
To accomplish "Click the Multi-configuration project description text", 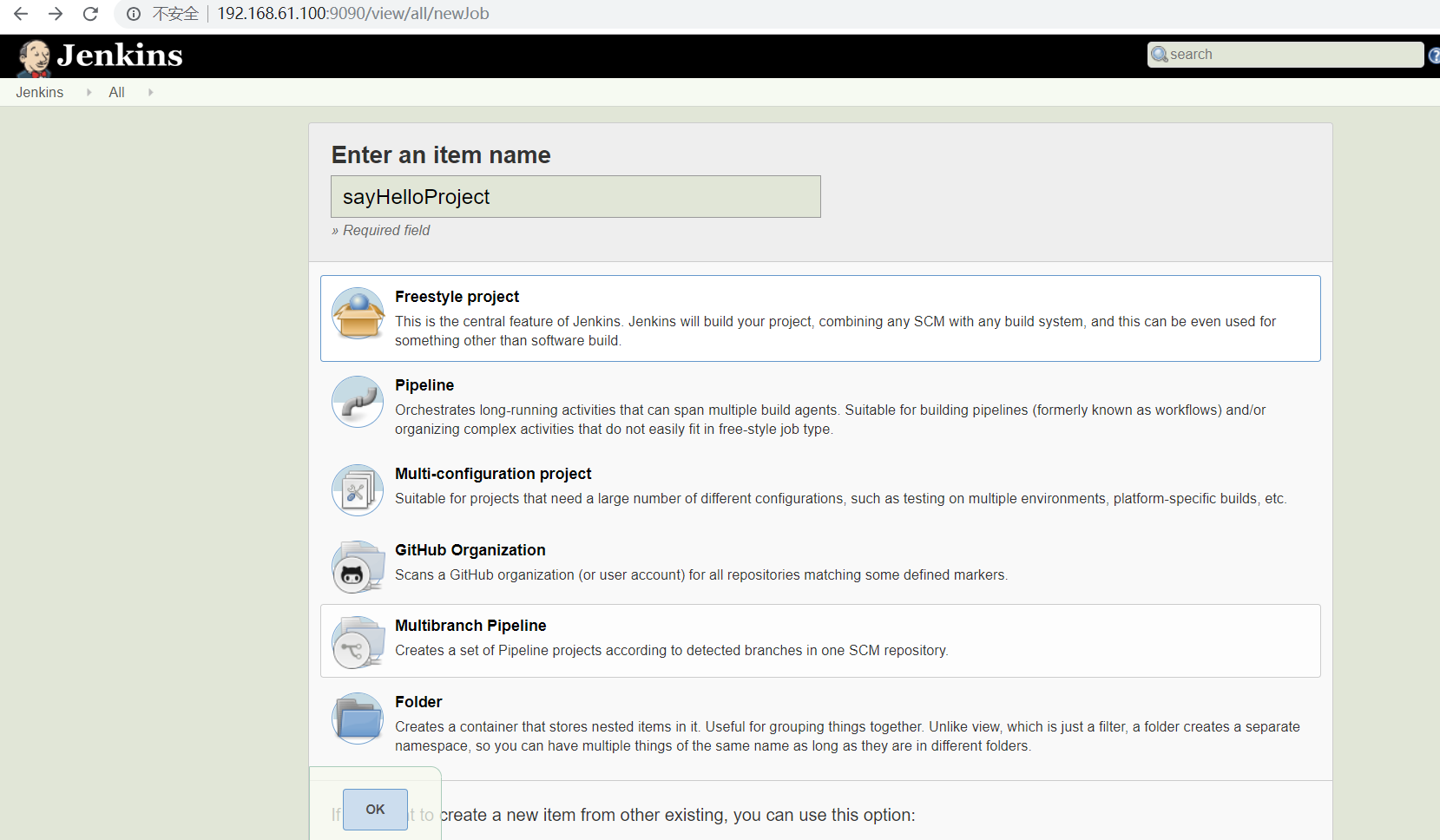I will pyautogui.click(x=840, y=498).
